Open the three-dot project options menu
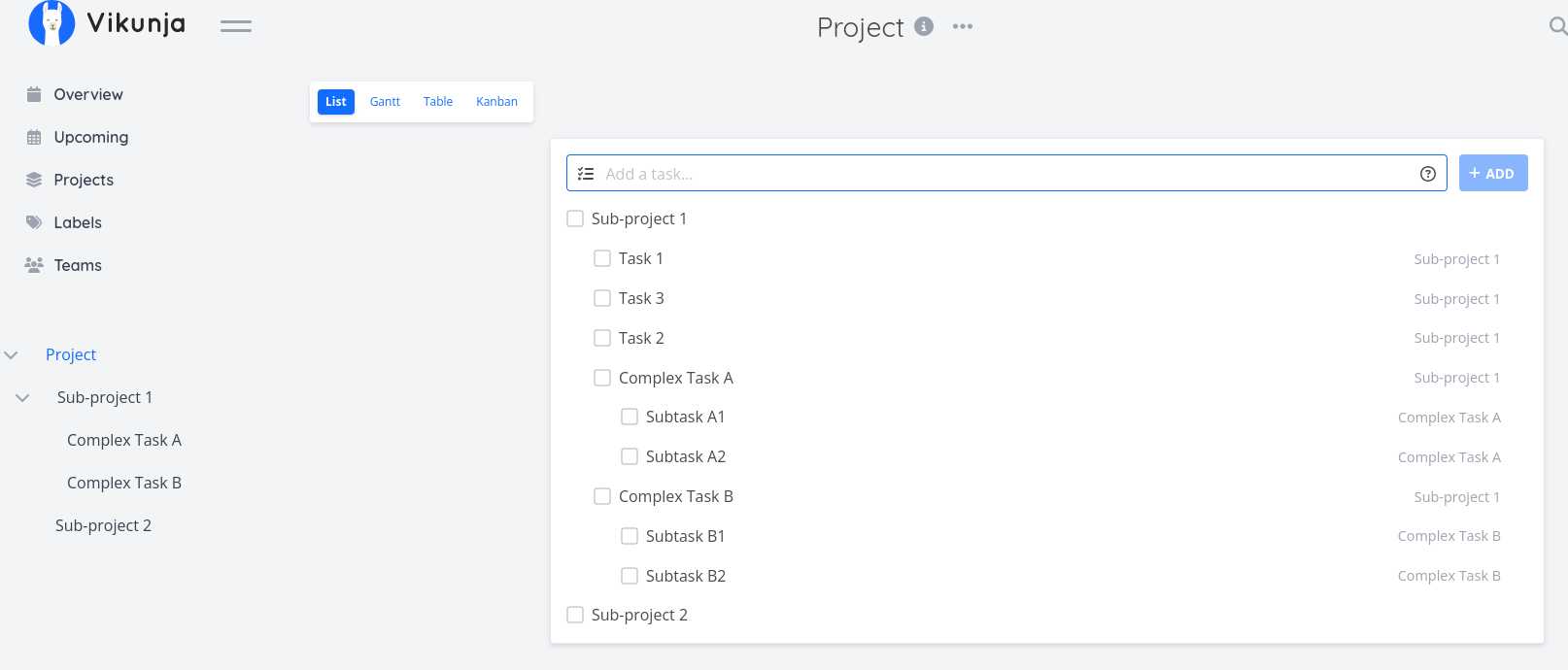Image resolution: width=1568 pixels, height=670 pixels. click(962, 26)
